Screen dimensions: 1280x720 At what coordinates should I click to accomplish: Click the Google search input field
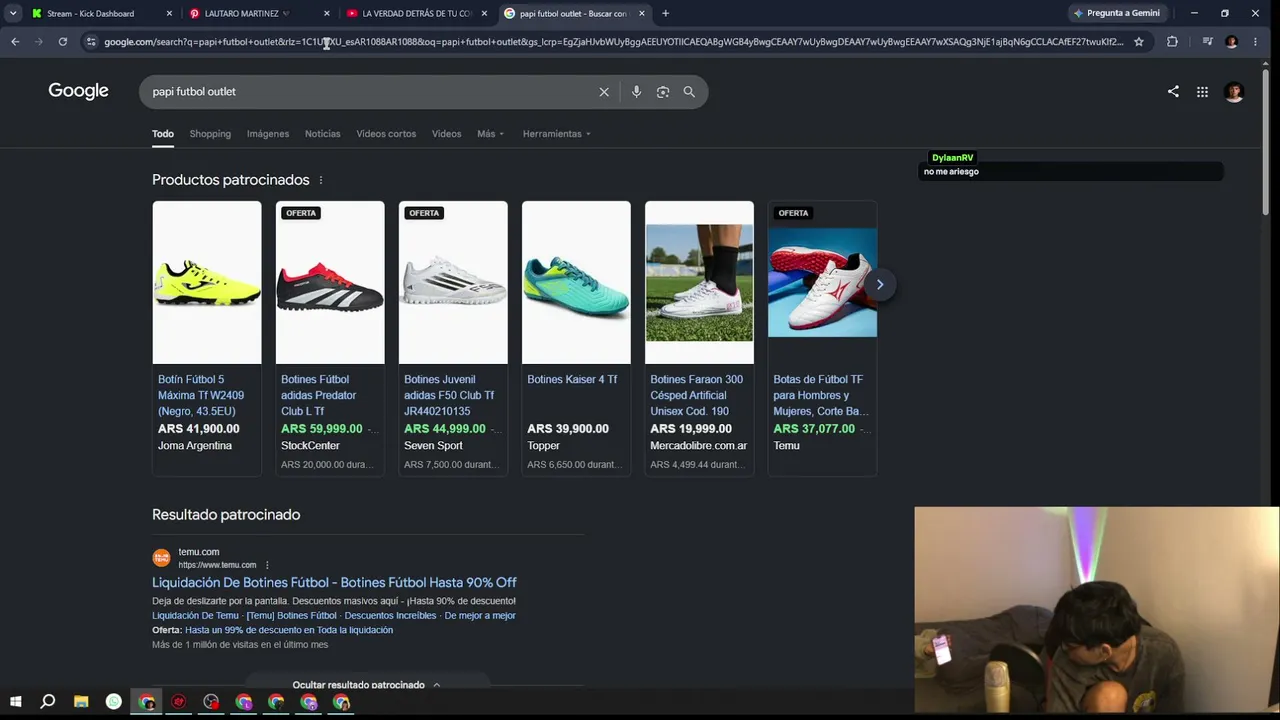(370, 91)
